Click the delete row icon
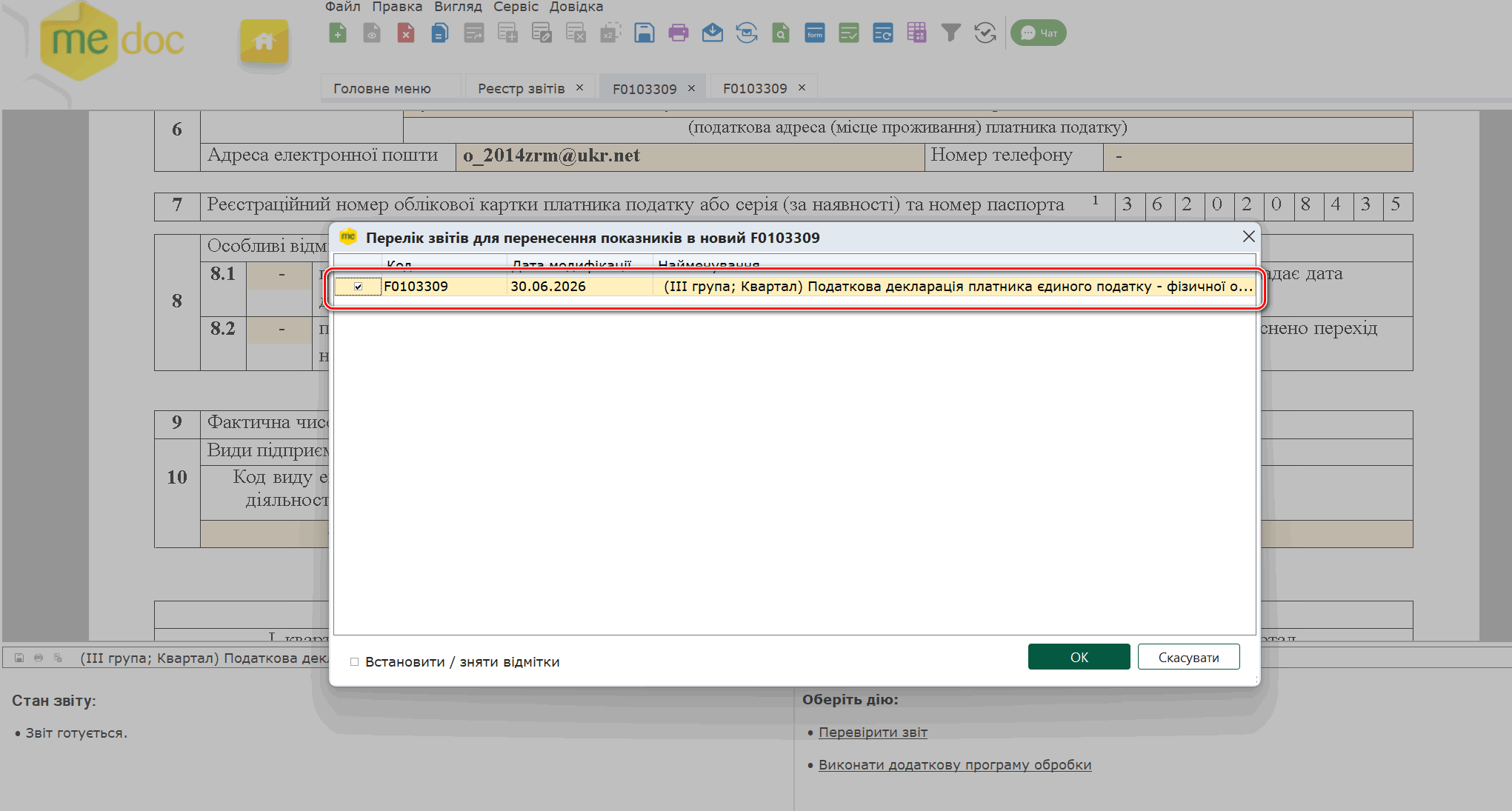Viewport: 1512px width, 811px height. pos(576,33)
